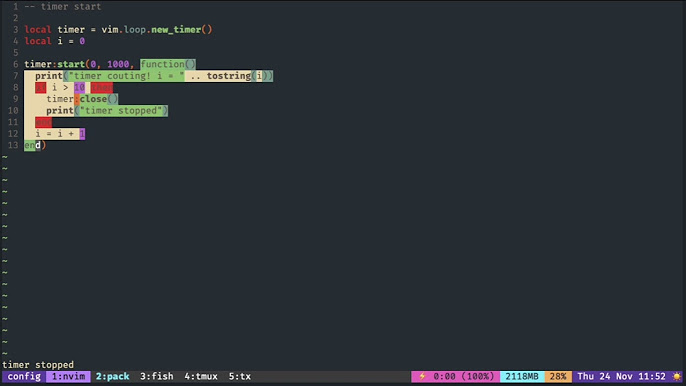Switch to tmux window 2:pack
This screenshot has width=686, height=386.
[112, 376]
